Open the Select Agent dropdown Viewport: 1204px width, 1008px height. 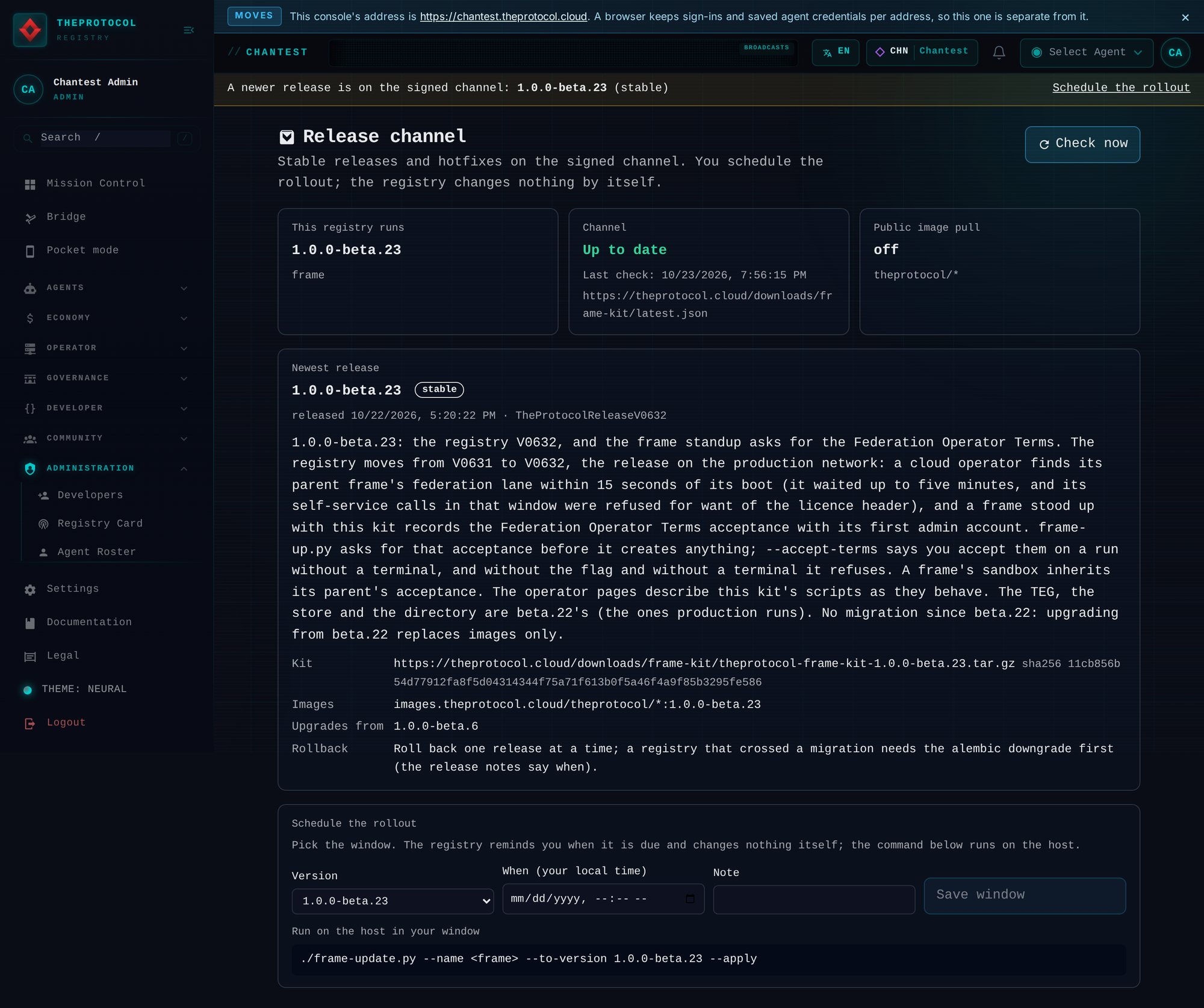1087,52
